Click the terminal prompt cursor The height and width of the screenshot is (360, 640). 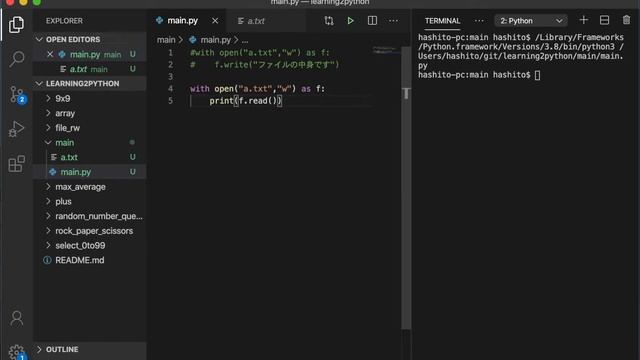coord(538,75)
